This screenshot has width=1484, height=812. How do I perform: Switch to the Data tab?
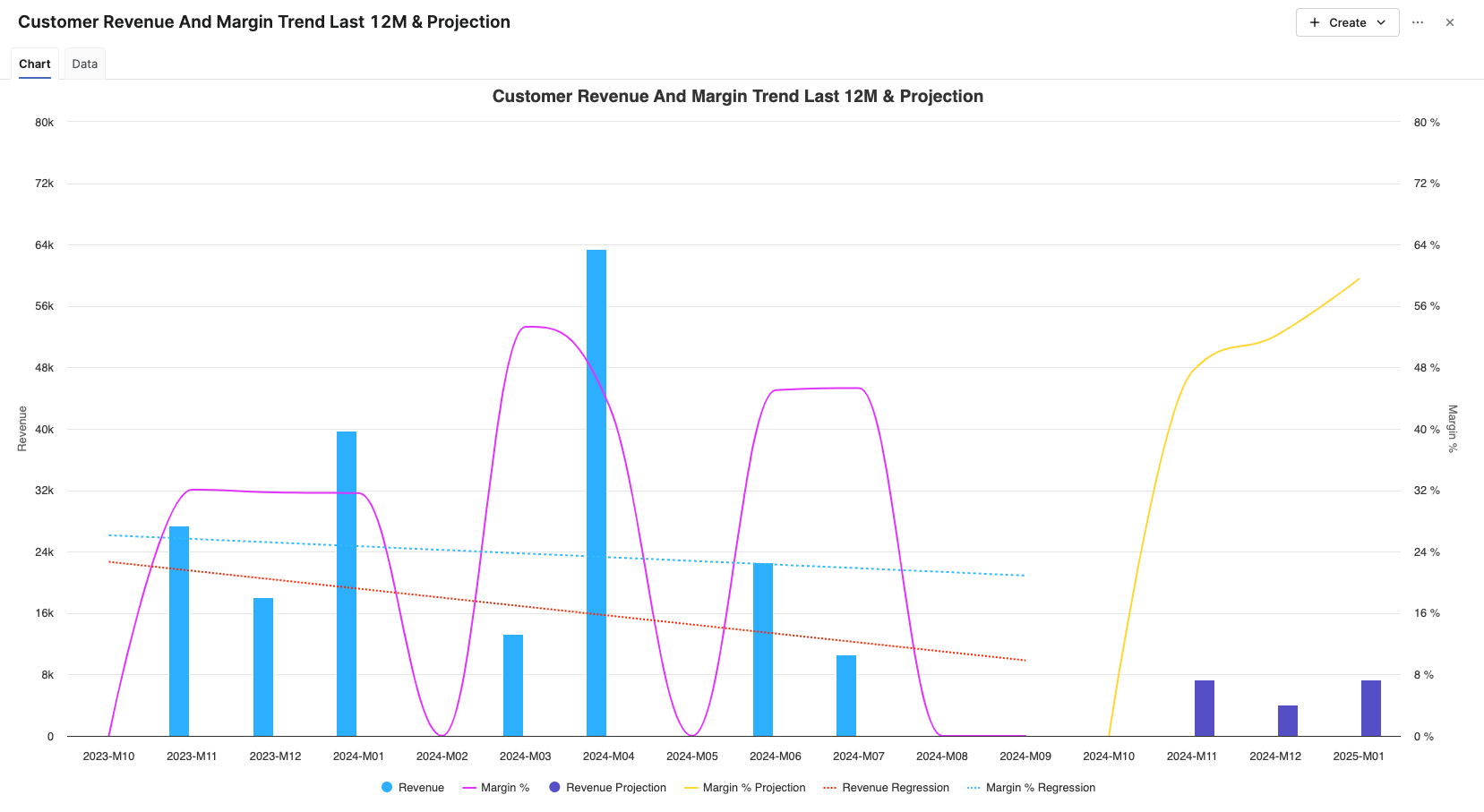click(x=85, y=64)
